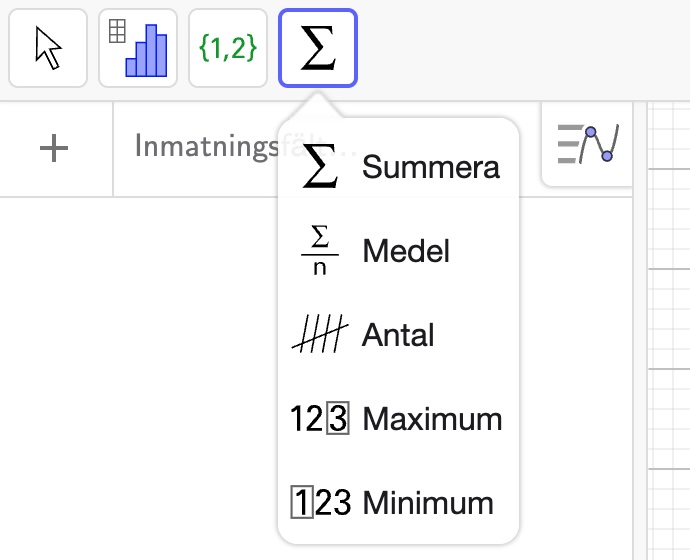Click the 123 icon with boxed 1

tap(320, 502)
